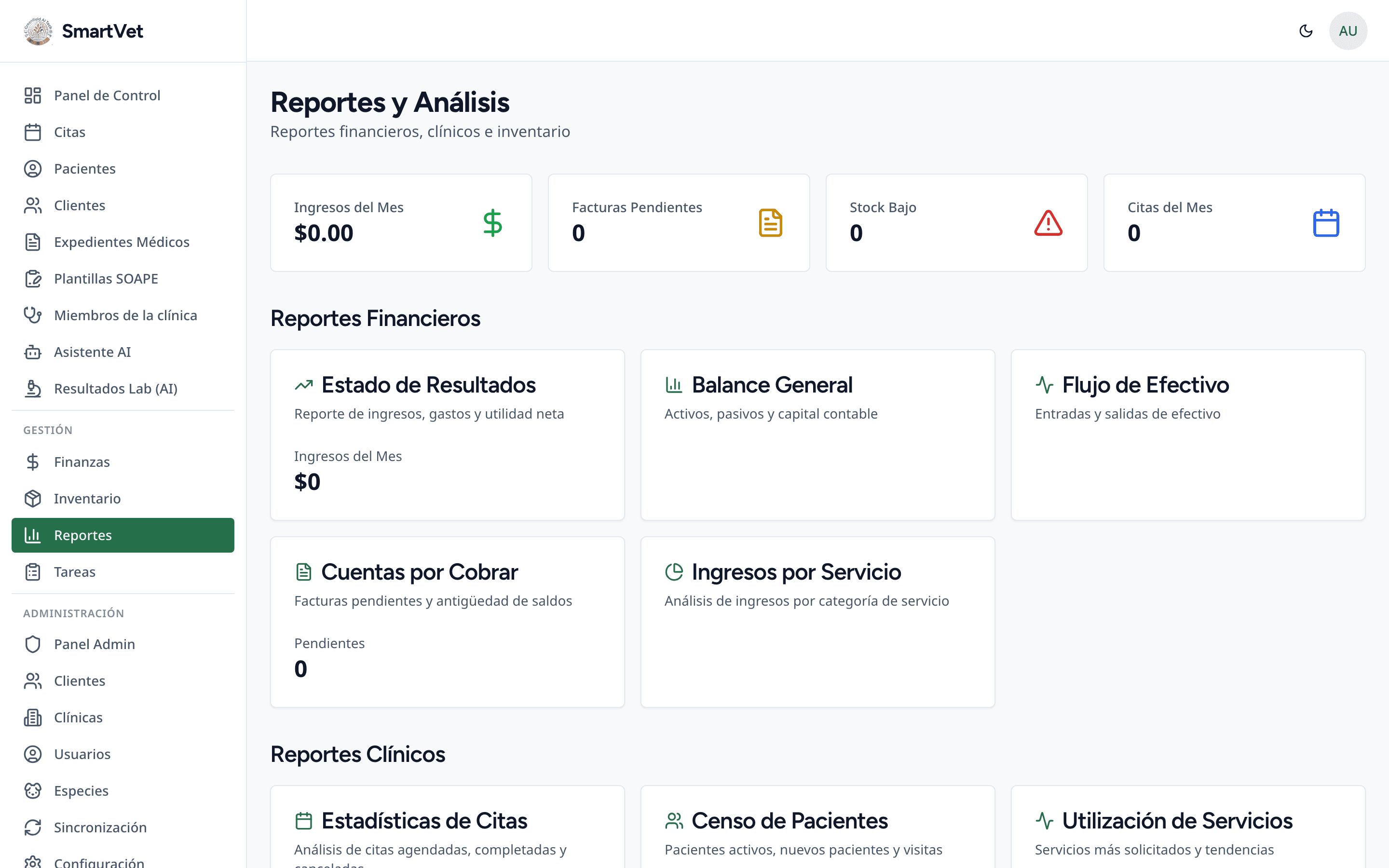The width and height of the screenshot is (1389, 868).
Task: Click the blue calendar icon in Citas del Mes
Action: click(1326, 223)
